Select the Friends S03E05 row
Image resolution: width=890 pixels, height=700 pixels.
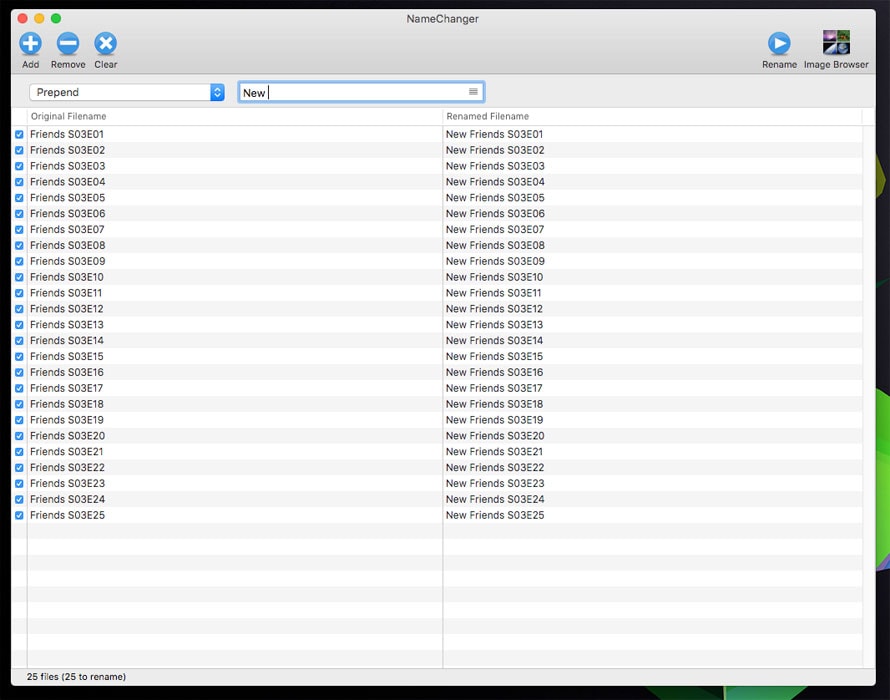[67, 198]
